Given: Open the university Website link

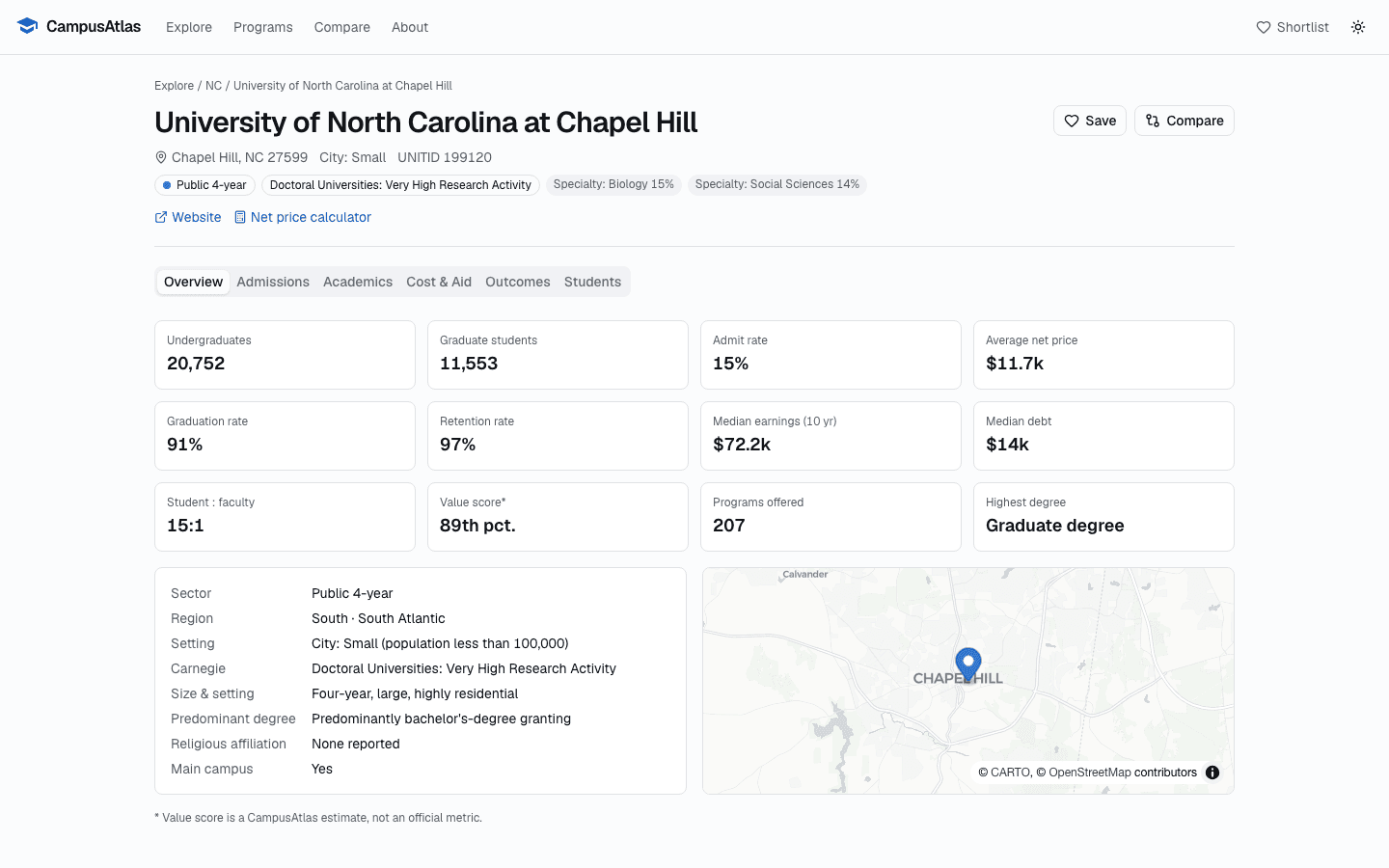Looking at the screenshot, I should (188, 217).
